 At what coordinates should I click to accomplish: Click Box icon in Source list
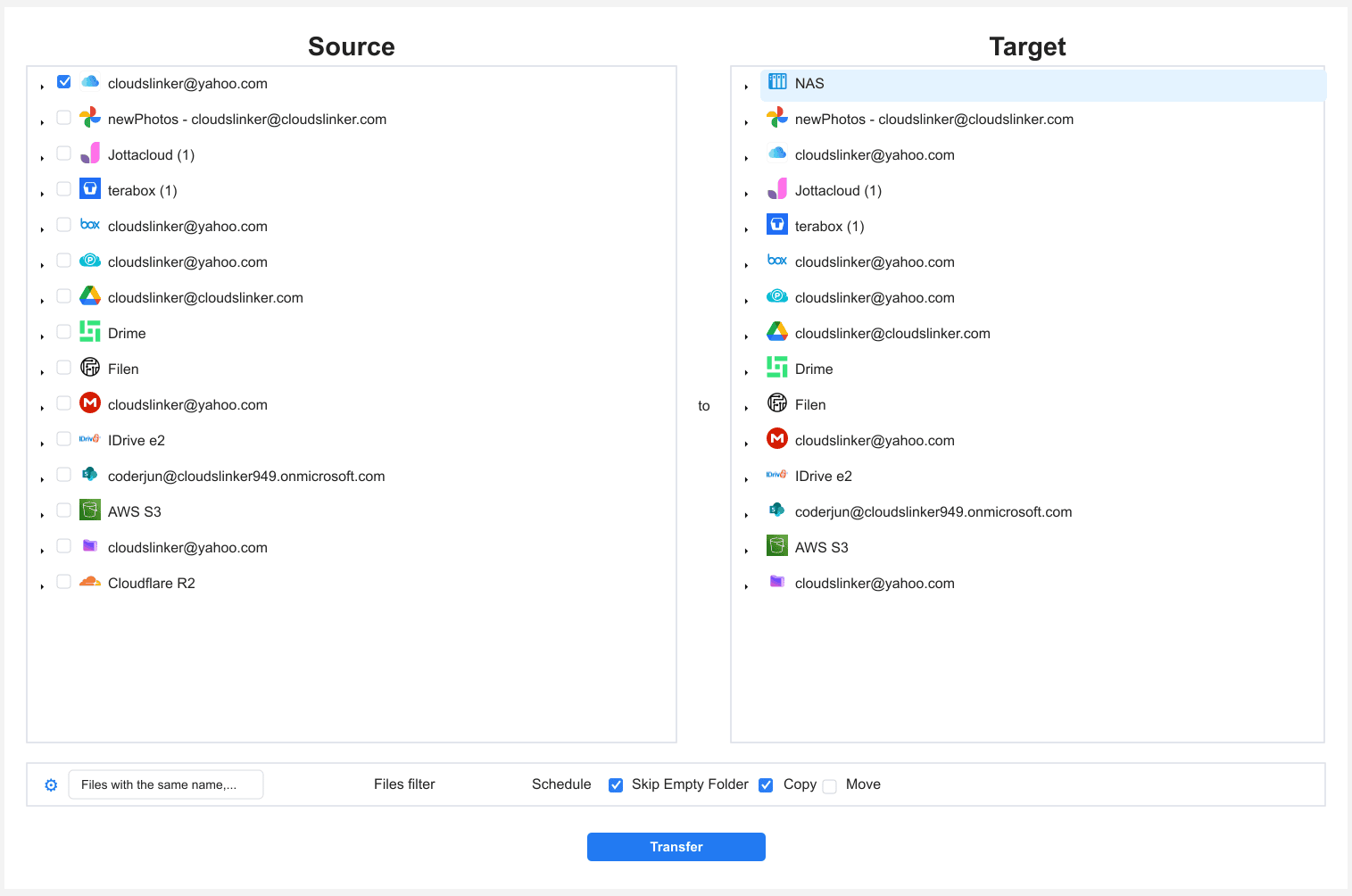pyautogui.click(x=90, y=225)
